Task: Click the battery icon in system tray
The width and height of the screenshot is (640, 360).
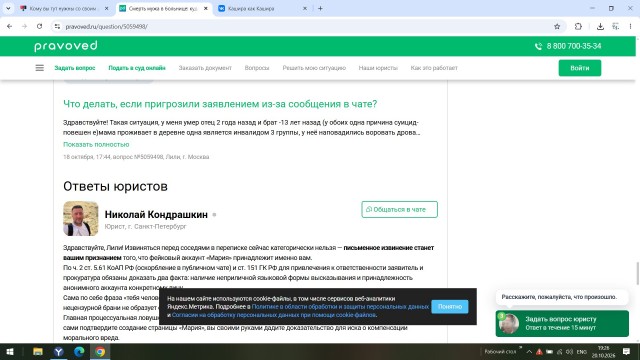Action: click(x=549, y=351)
